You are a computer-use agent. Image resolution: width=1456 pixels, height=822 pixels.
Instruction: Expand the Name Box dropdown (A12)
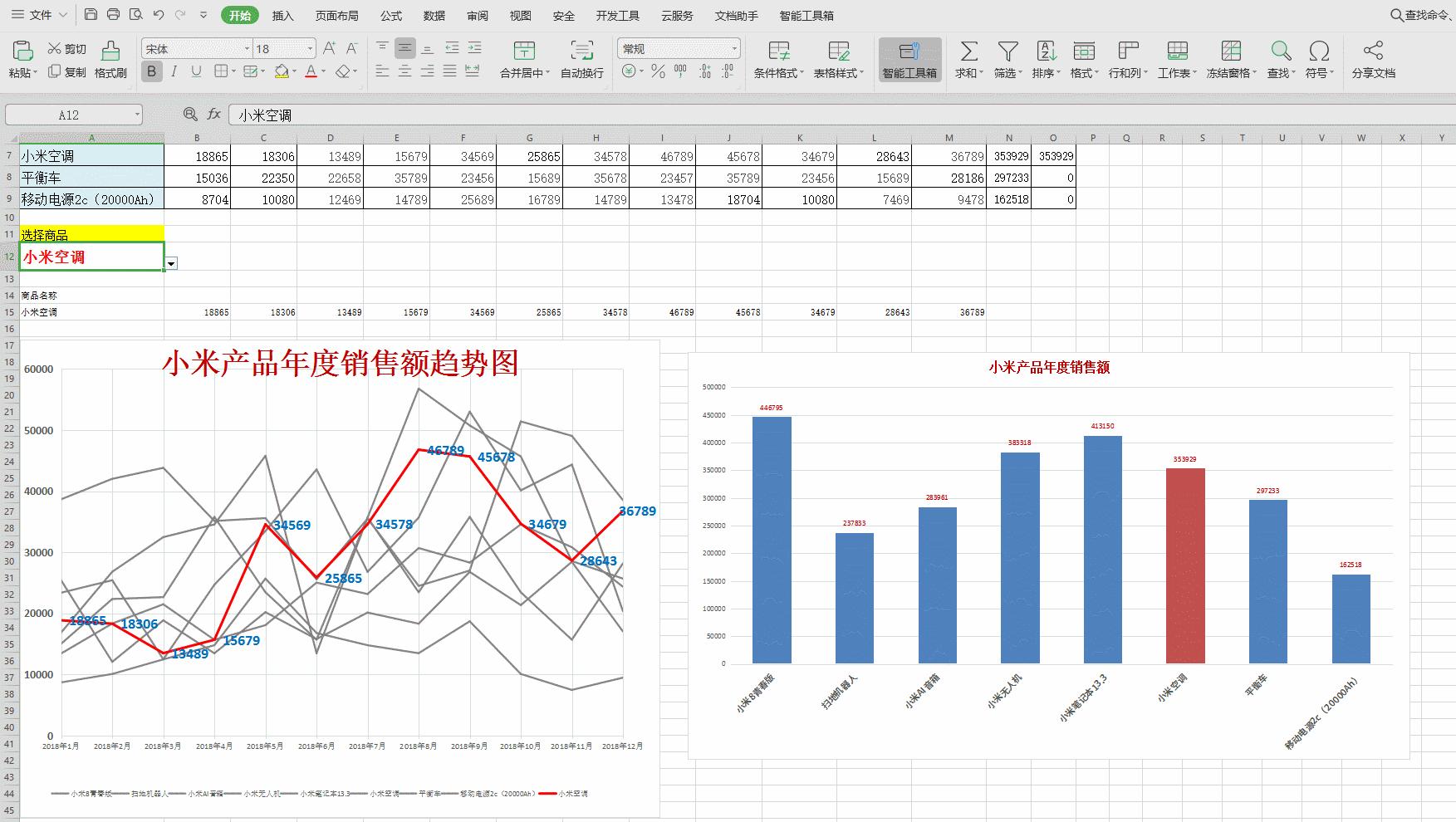point(137,115)
